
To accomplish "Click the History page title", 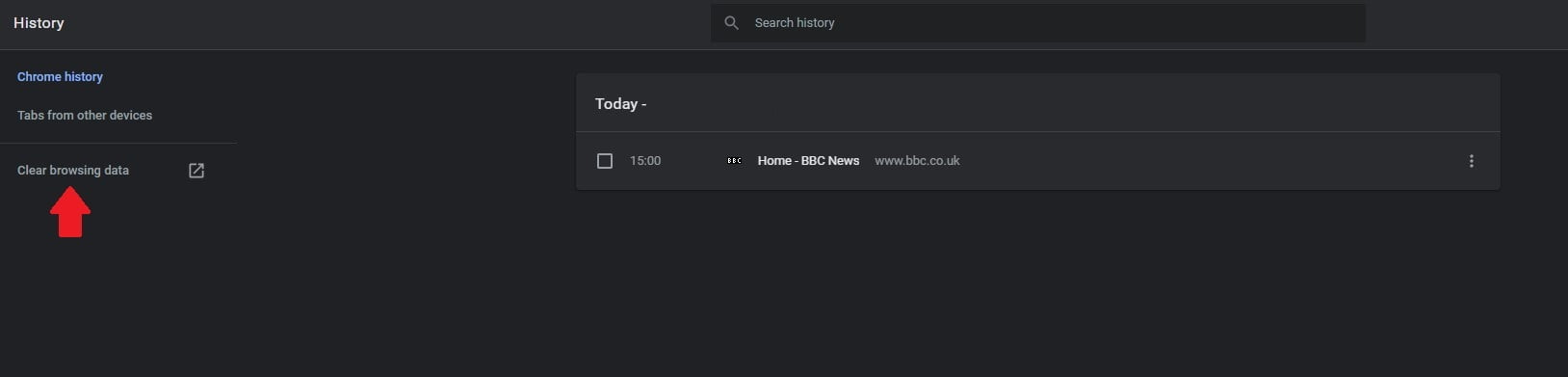I will pos(39,23).
